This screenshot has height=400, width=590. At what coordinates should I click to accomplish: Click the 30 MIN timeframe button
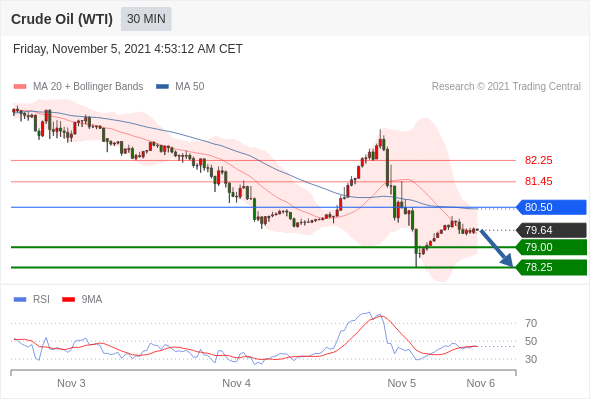pos(146,19)
